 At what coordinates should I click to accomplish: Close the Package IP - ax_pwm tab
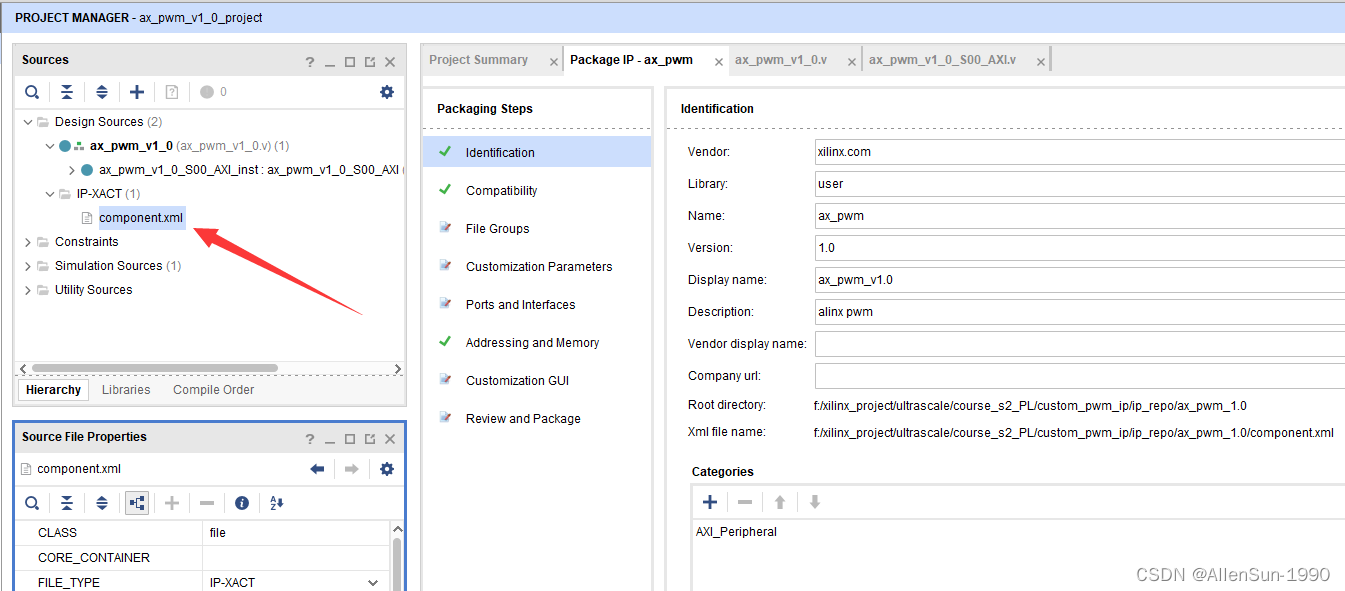(718, 62)
